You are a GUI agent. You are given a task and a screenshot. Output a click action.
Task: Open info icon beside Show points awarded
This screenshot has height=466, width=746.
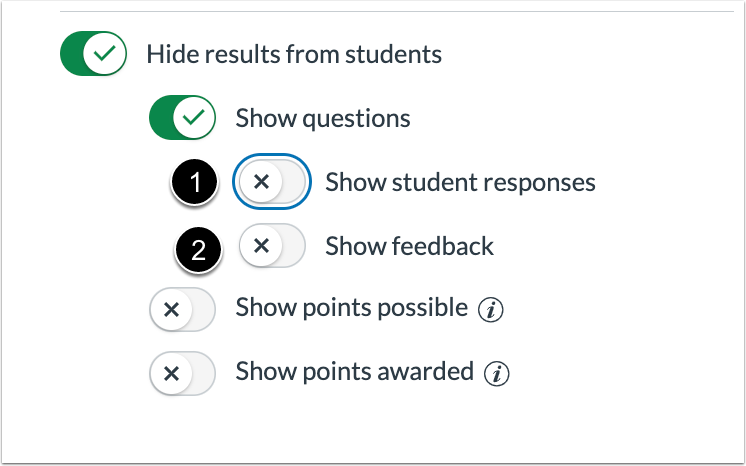click(496, 374)
